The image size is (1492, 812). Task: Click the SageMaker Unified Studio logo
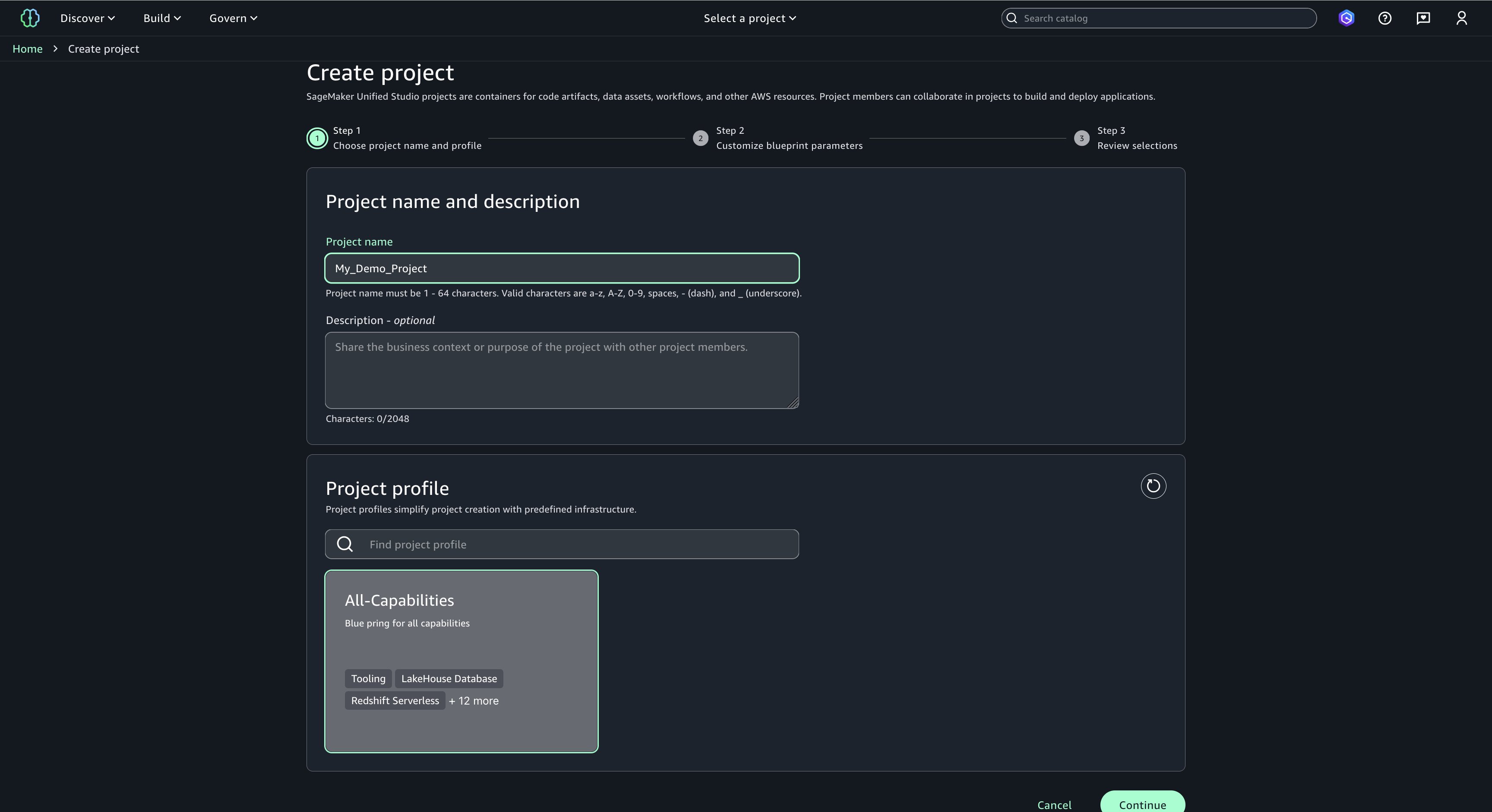coord(29,18)
